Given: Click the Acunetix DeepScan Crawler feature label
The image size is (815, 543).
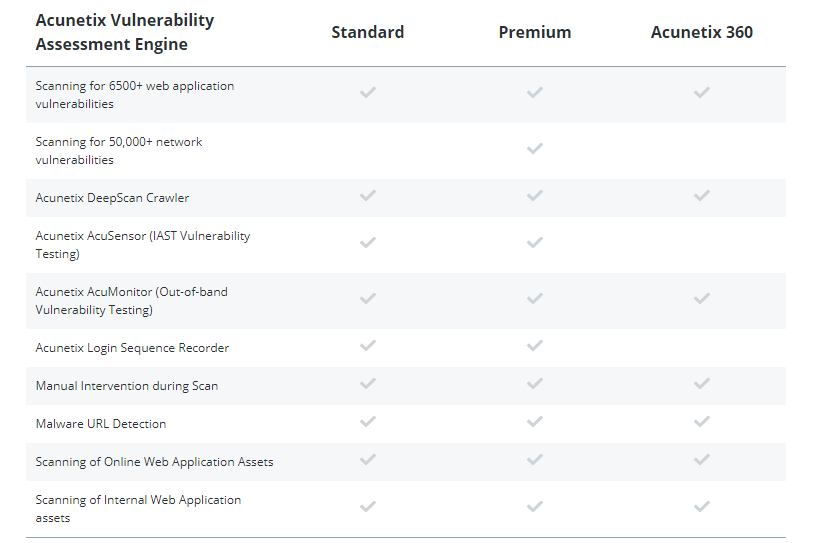Looking at the screenshot, I should (112, 198).
